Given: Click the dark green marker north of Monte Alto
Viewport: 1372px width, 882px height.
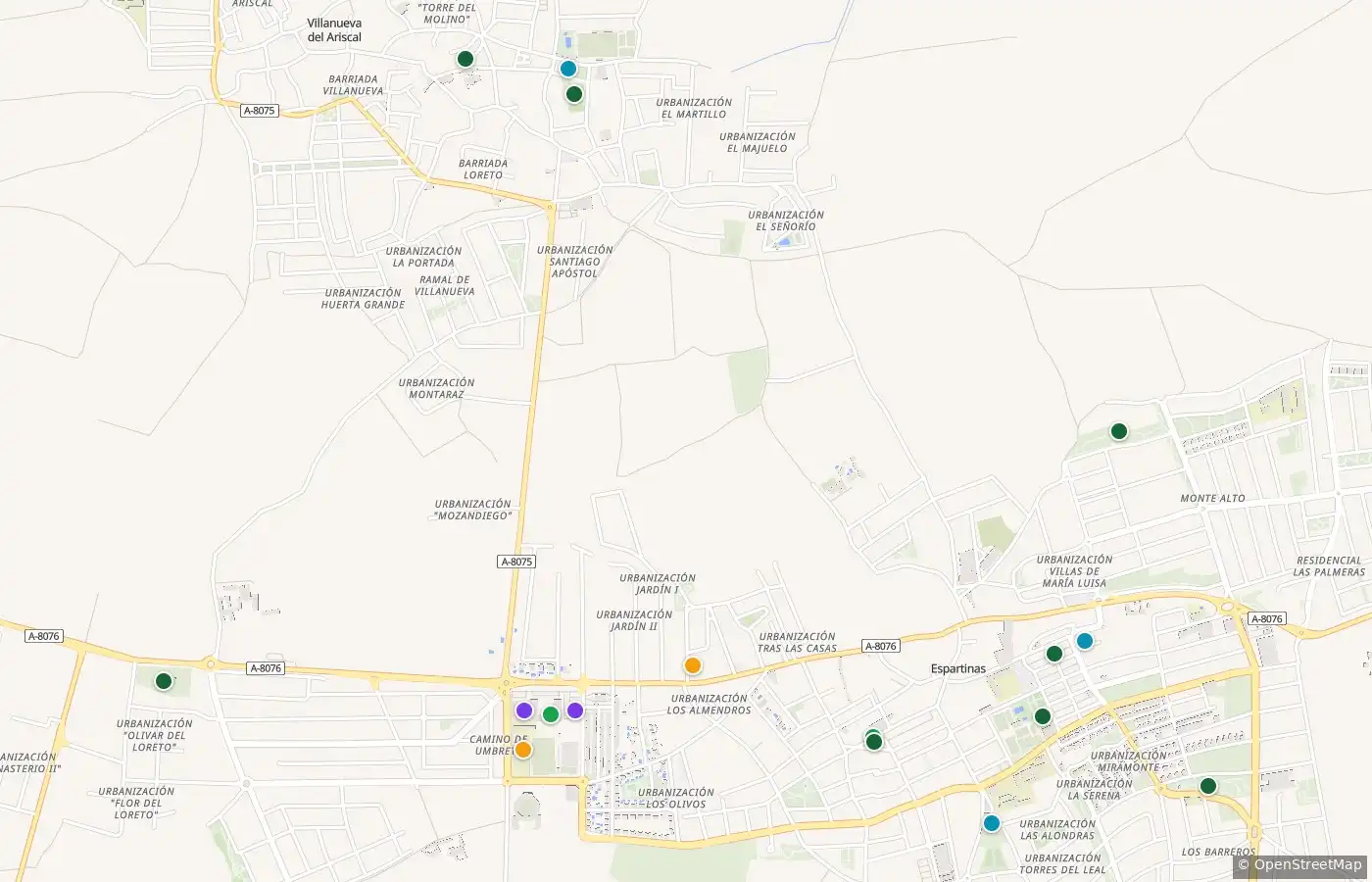Looking at the screenshot, I should pyautogui.click(x=1119, y=431).
